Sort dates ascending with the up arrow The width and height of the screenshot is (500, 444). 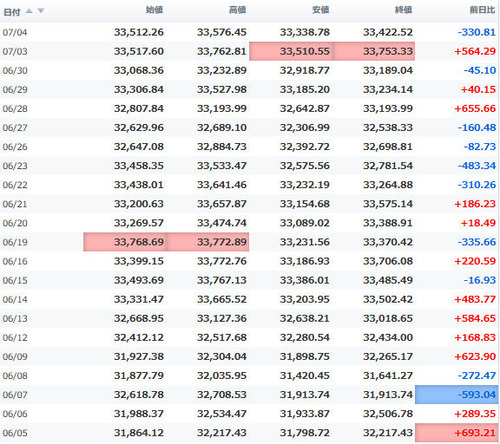[29, 11]
